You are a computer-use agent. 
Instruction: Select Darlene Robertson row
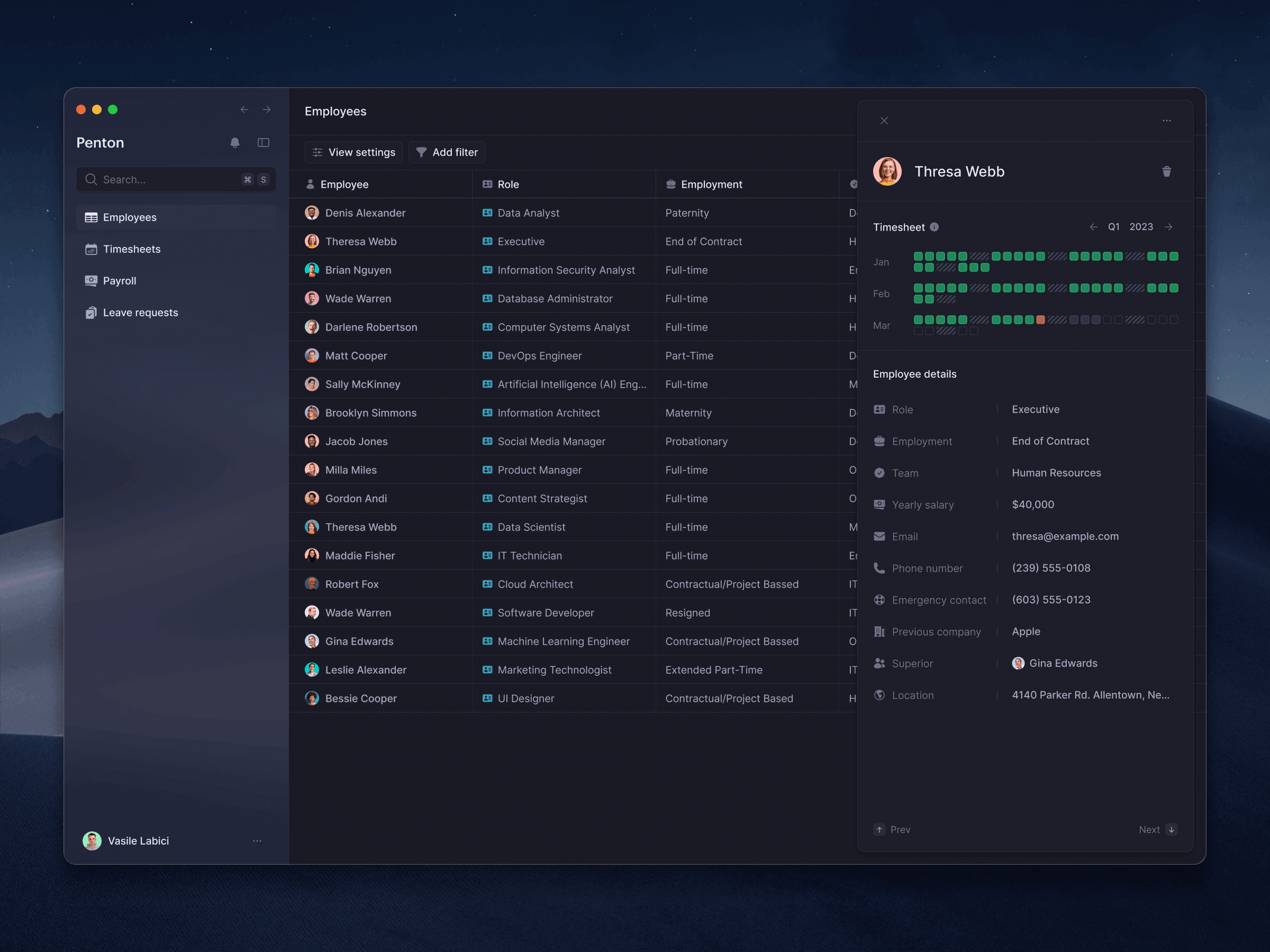[x=573, y=327]
